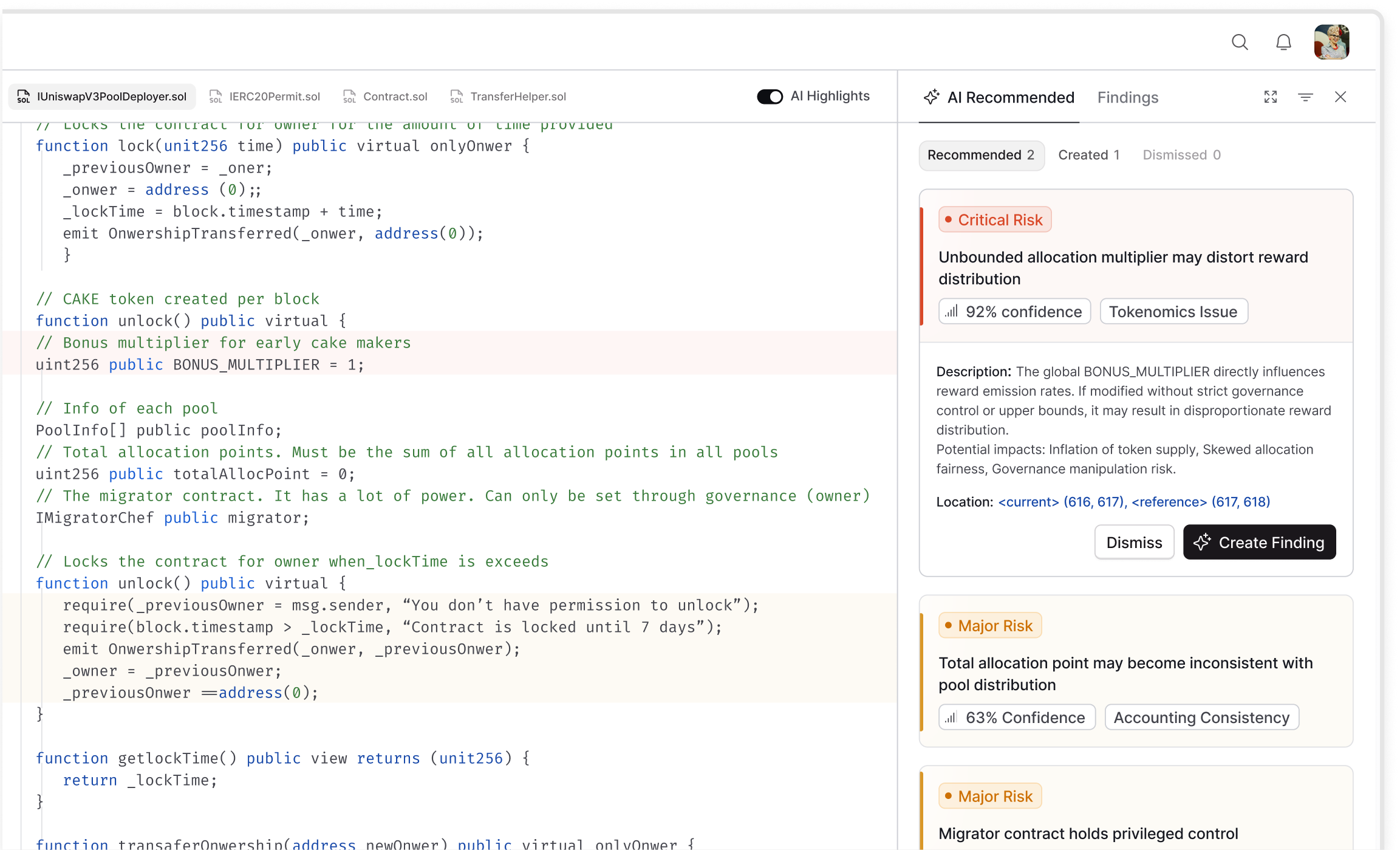
Task: Close the AI Recommended panel
Action: (1340, 97)
